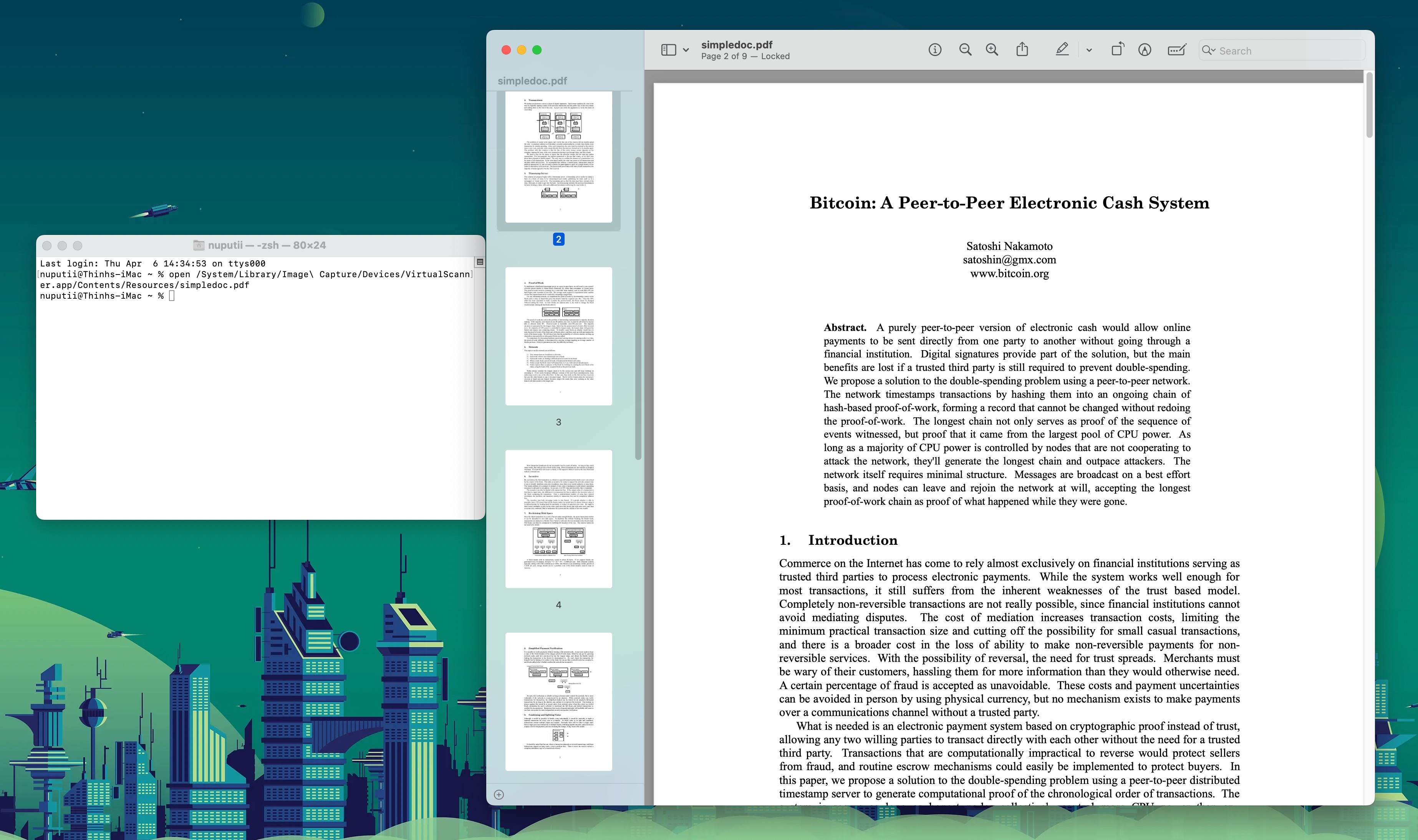This screenshot has width=1418, height=840.
Task: Toggle the Markup toolbar icon
Action: click(1145, 50)
